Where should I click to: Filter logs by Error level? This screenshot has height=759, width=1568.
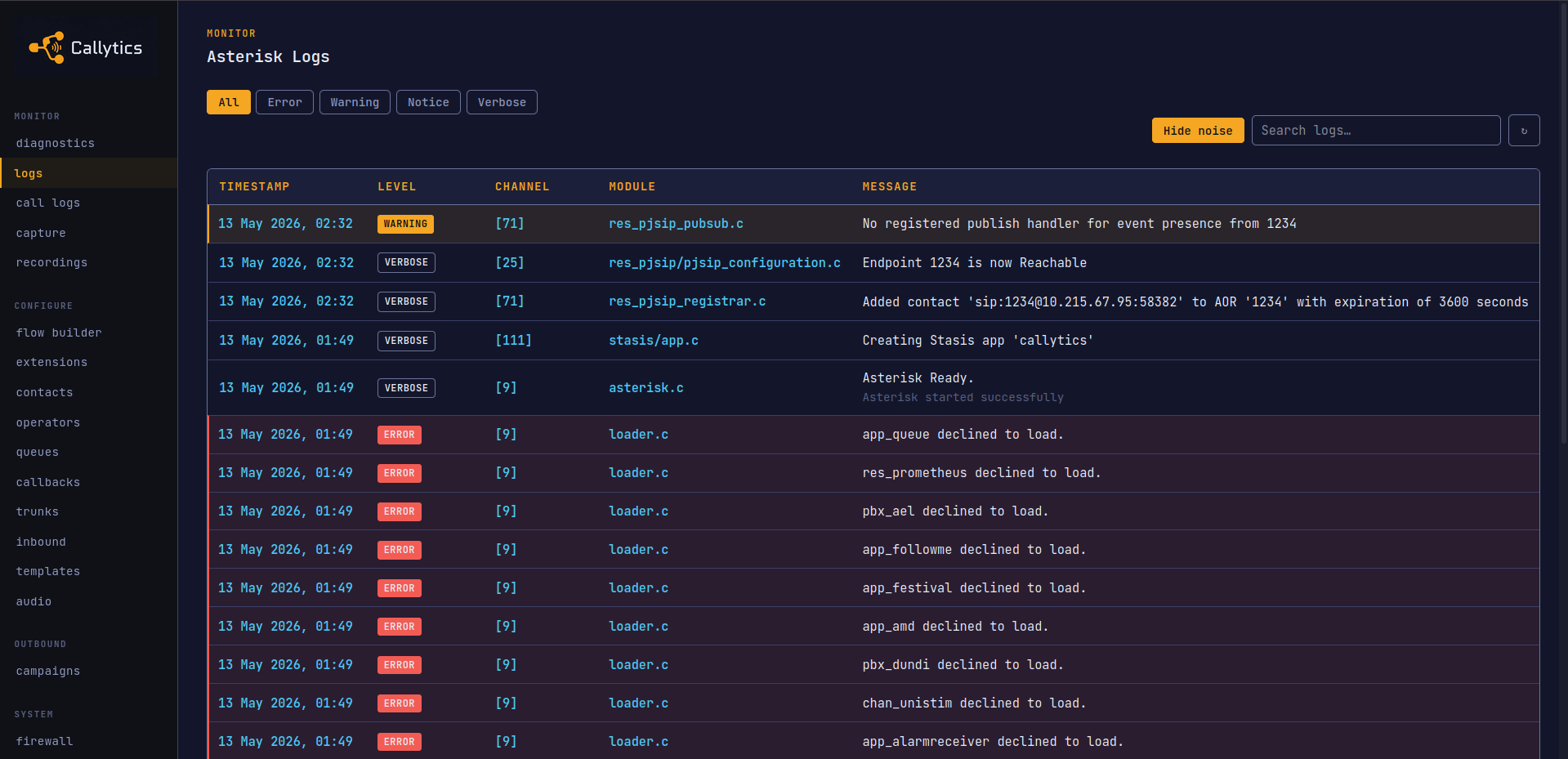(x=284, y=102)
